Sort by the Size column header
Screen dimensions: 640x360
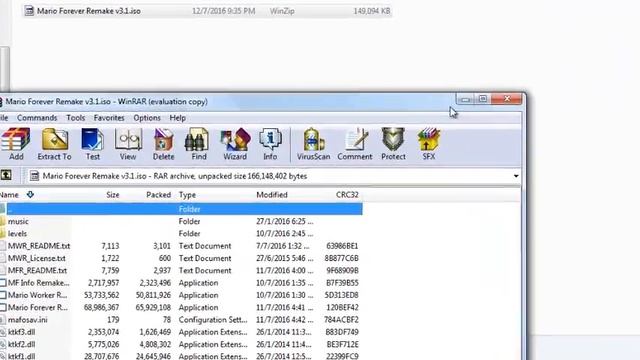pyautogui.click(x=113, y=195)
